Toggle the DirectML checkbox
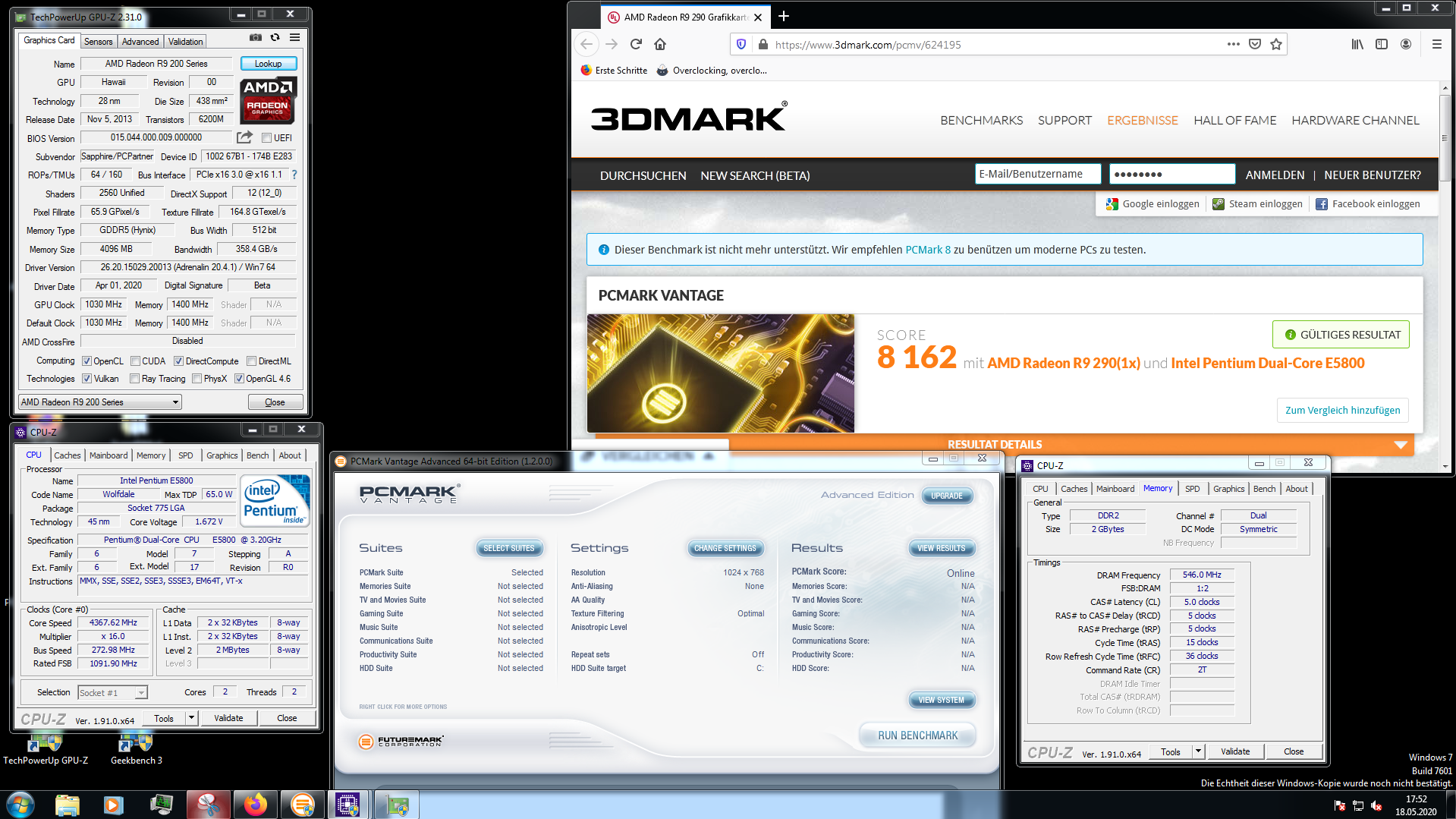 (x=251, y=361)
